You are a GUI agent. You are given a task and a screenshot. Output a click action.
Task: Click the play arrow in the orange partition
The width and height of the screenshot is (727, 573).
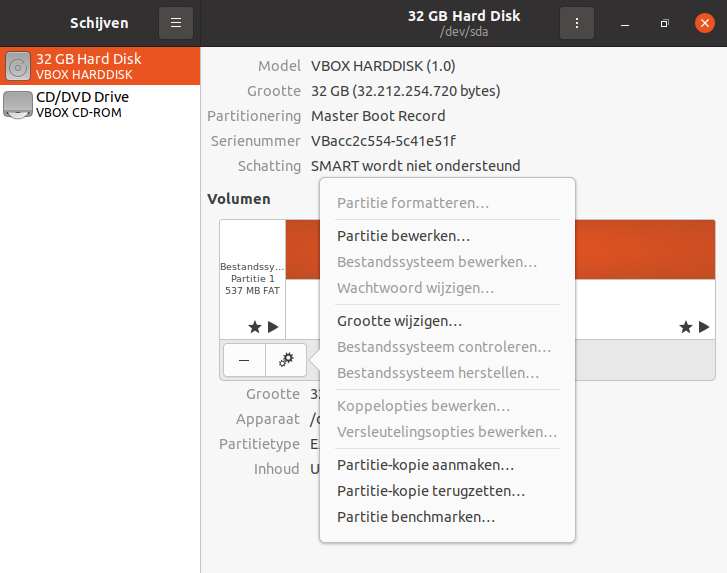[x=704, y=327]
